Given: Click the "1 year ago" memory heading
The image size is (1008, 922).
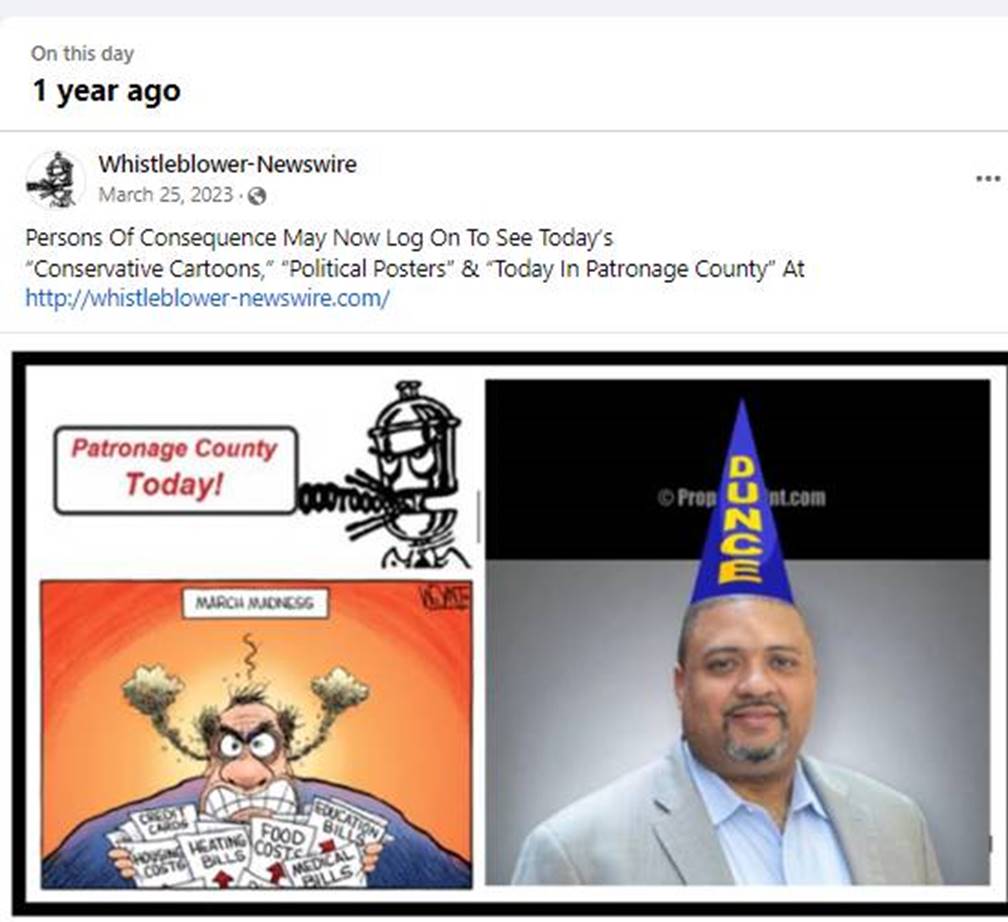Looking at the screenshot, I should click(107, 91).
